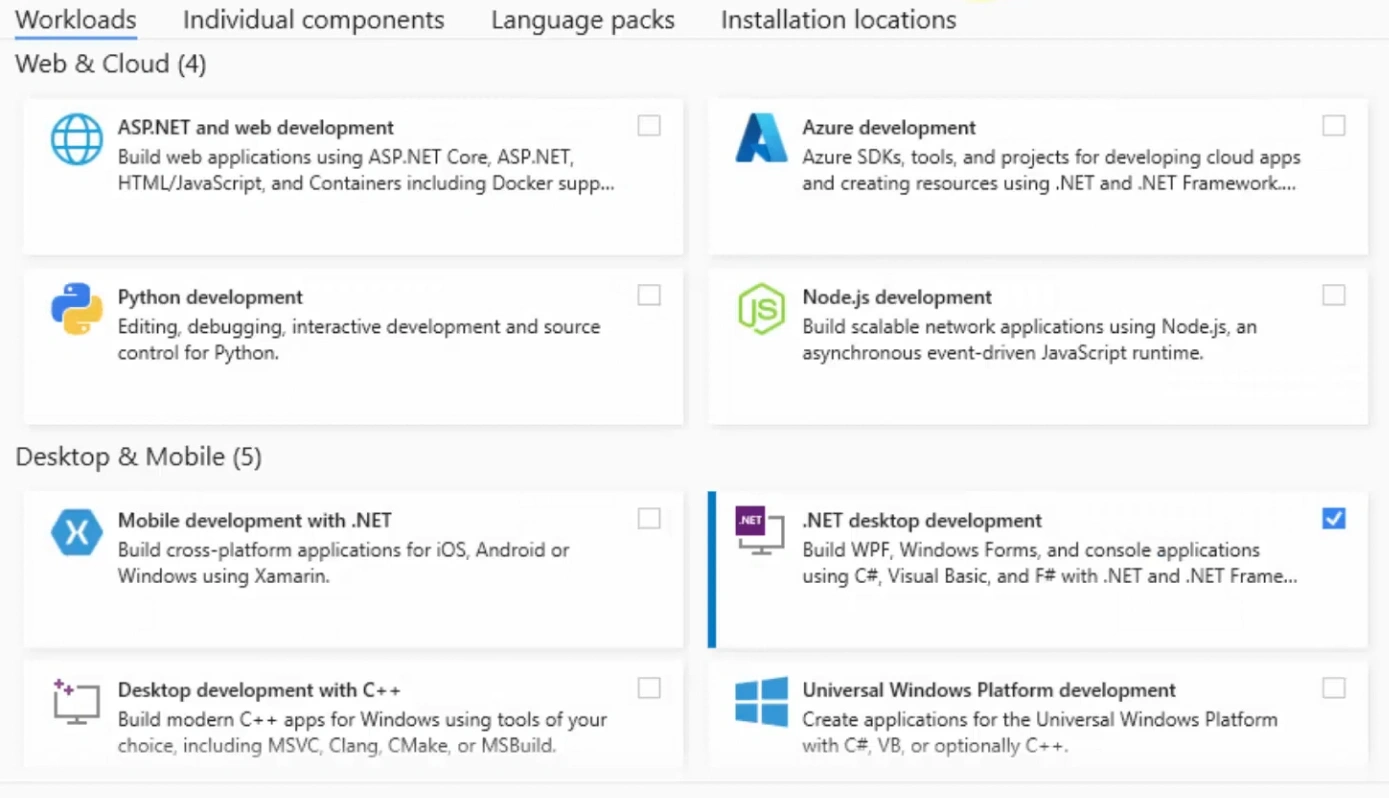
Task: Click the .NET desktop development monitor icon
Action: (761, 531)
